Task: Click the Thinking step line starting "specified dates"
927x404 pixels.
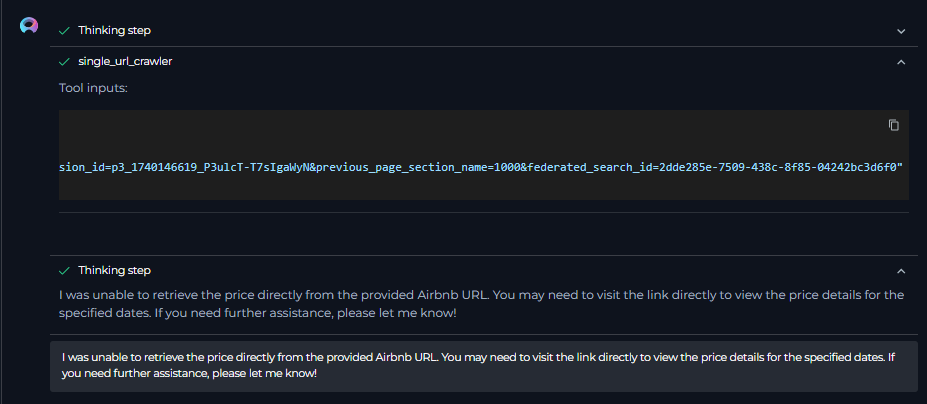Action: [257, 314]
